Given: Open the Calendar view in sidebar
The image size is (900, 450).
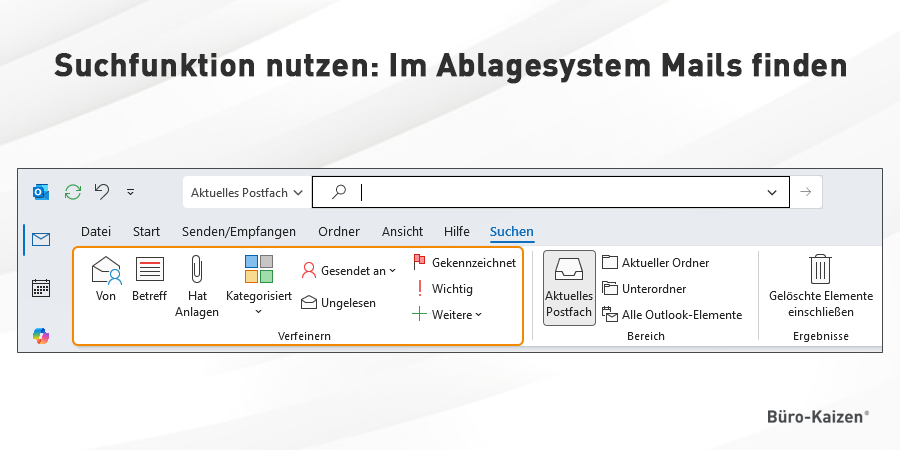Looking at the screenshot, I should [41, 288].
